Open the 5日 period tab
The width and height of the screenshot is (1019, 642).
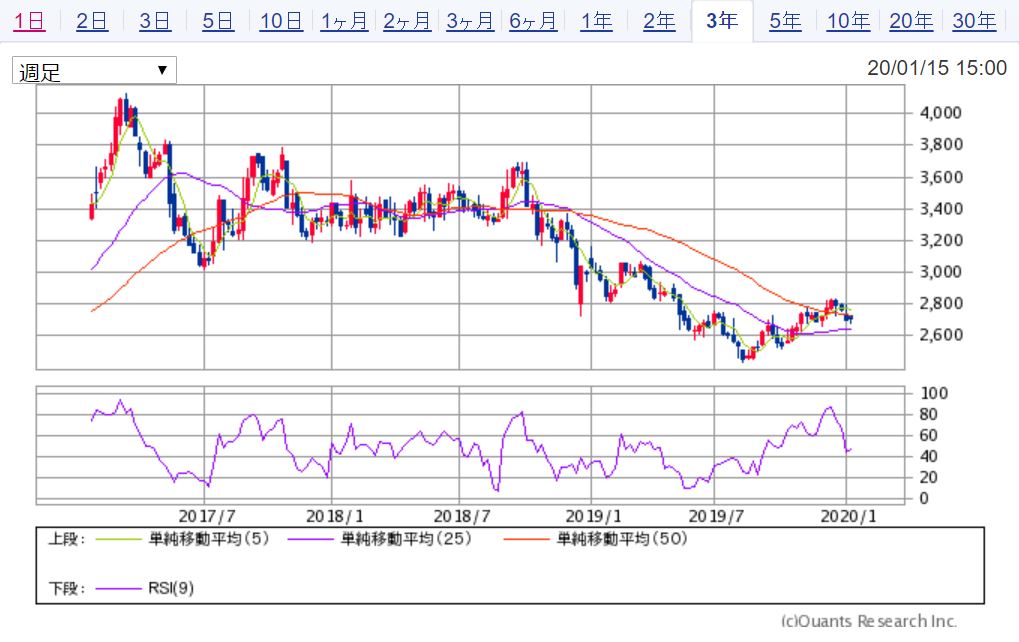(218, 21)
